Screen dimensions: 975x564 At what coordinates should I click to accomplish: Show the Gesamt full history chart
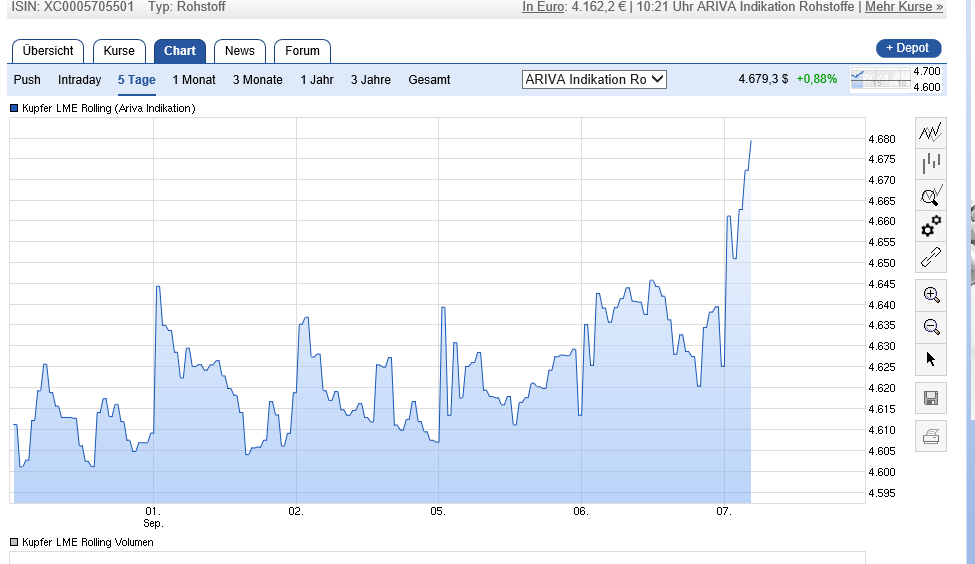click(429, 80)
